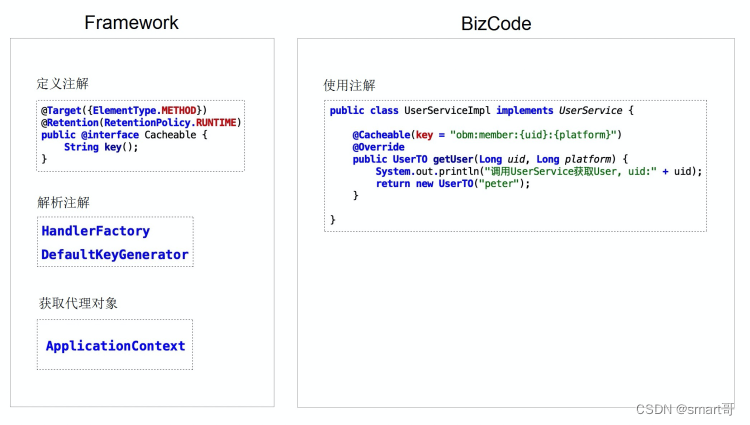750x425 pixels.
Task: Click the BizCode heading
Action: [496, 23]
